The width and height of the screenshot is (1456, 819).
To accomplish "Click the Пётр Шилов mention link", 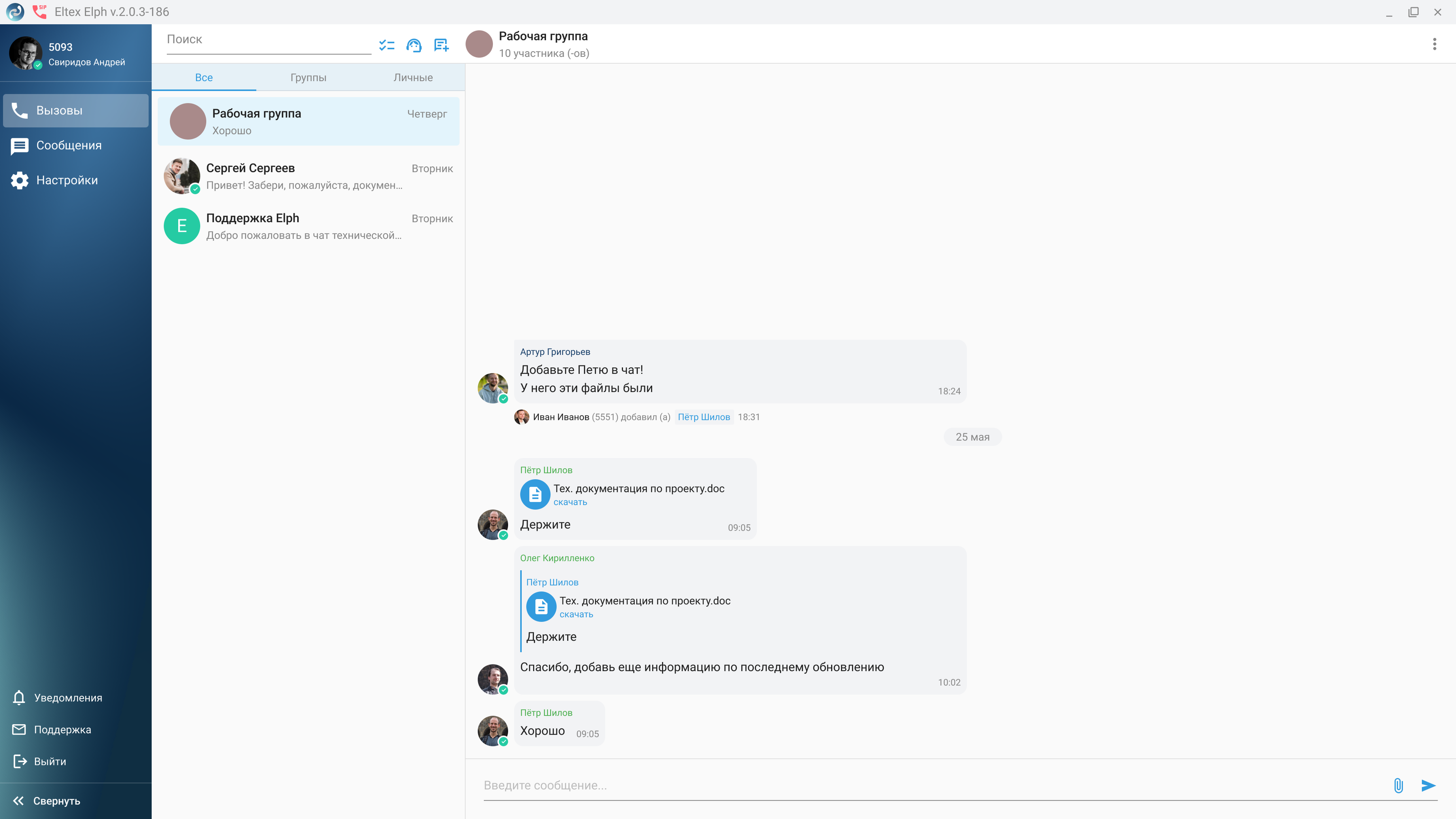I will click(x=704, y=417).
